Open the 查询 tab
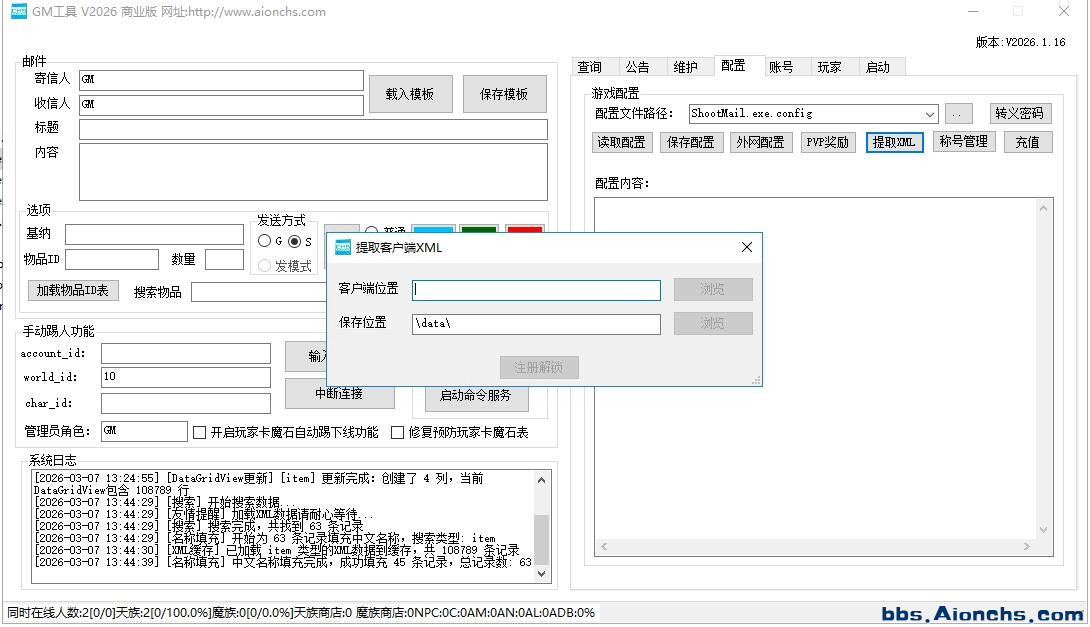1090x627 pixels. pyautogui.click(x=590, y=67)
